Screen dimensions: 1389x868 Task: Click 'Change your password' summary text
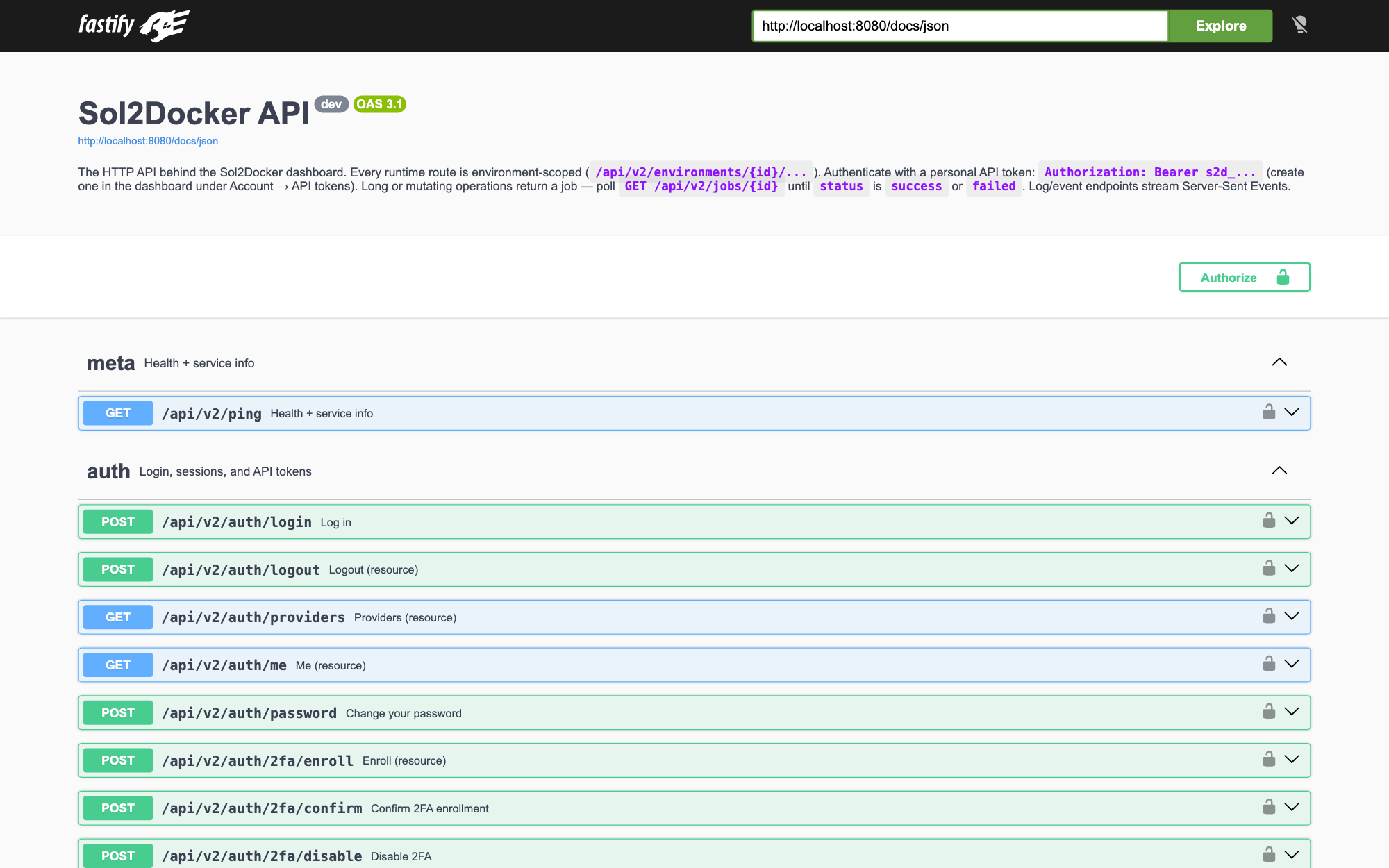click(404, 713)
